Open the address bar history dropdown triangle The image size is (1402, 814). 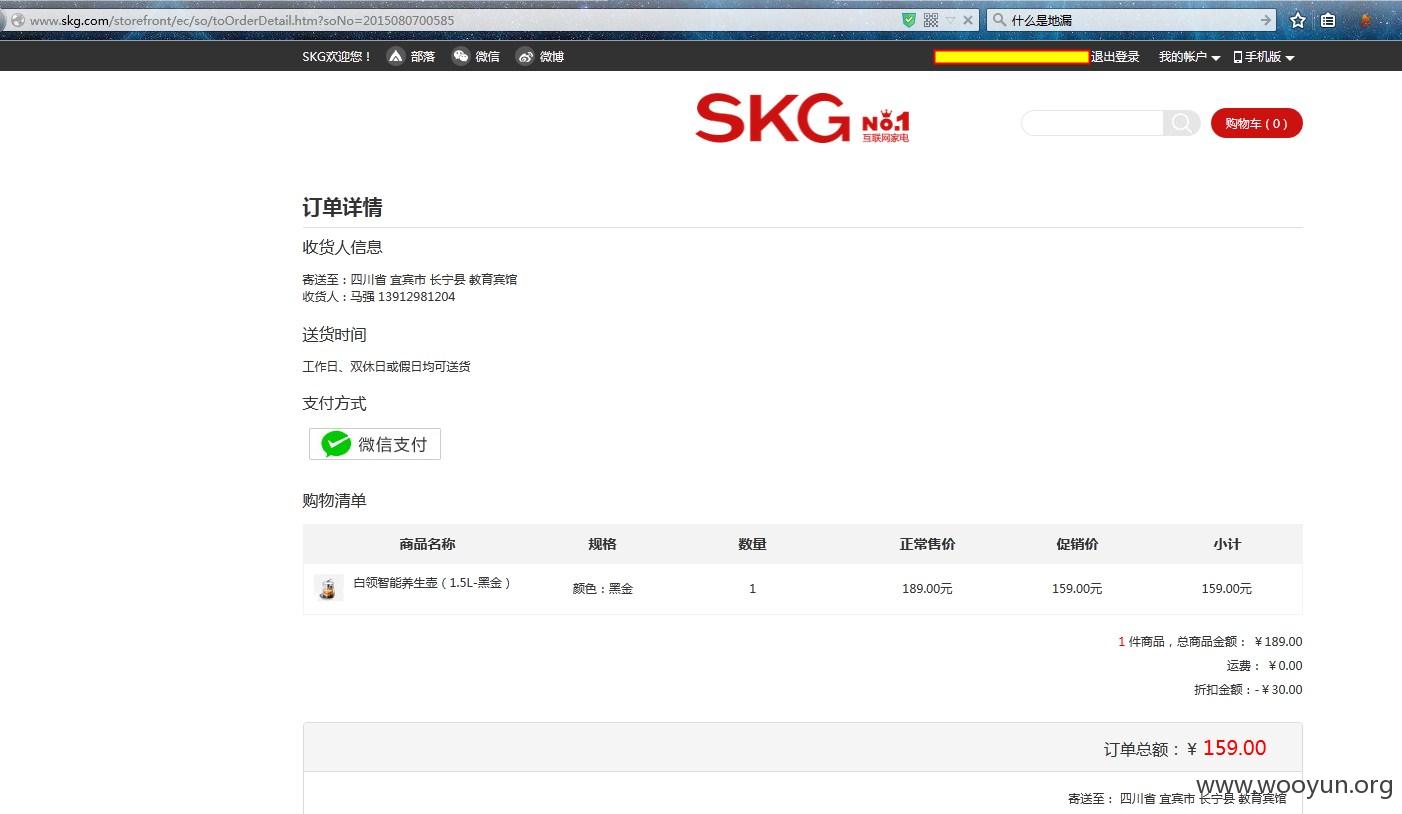point(951,20)
